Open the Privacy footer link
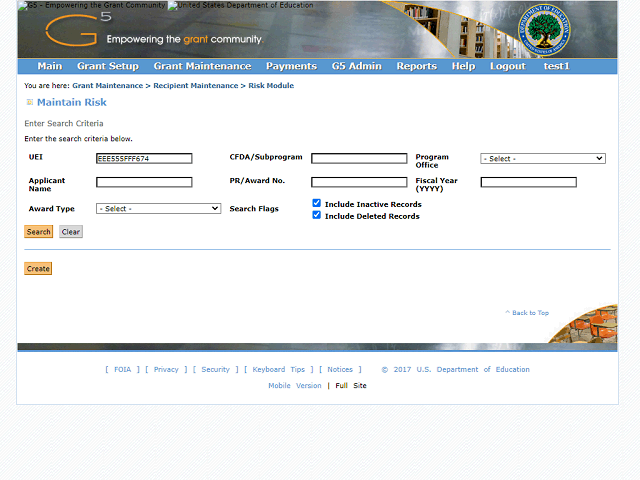 166,369
